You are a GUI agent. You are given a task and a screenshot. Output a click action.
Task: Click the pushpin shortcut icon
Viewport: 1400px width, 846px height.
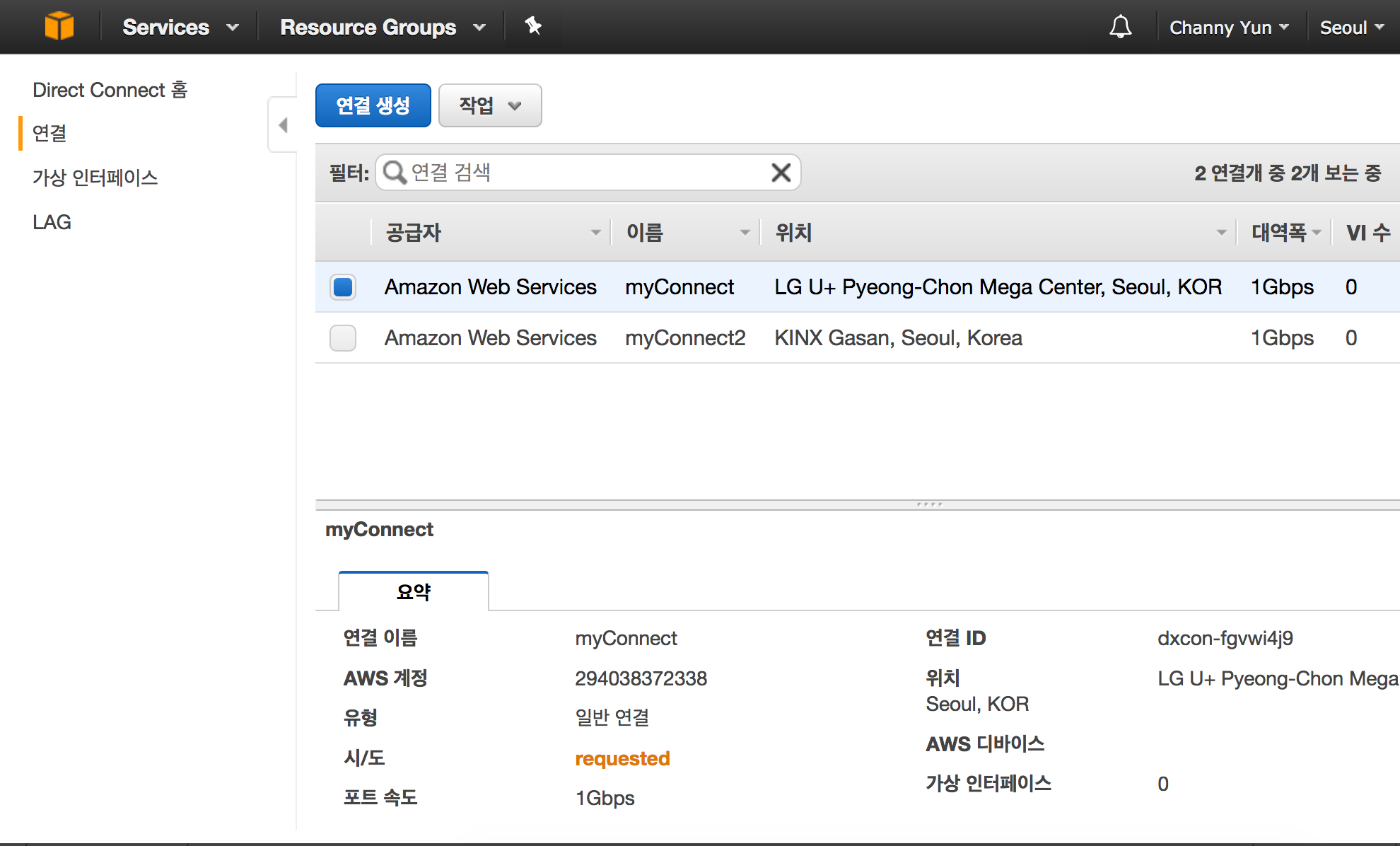click(533, 26)
